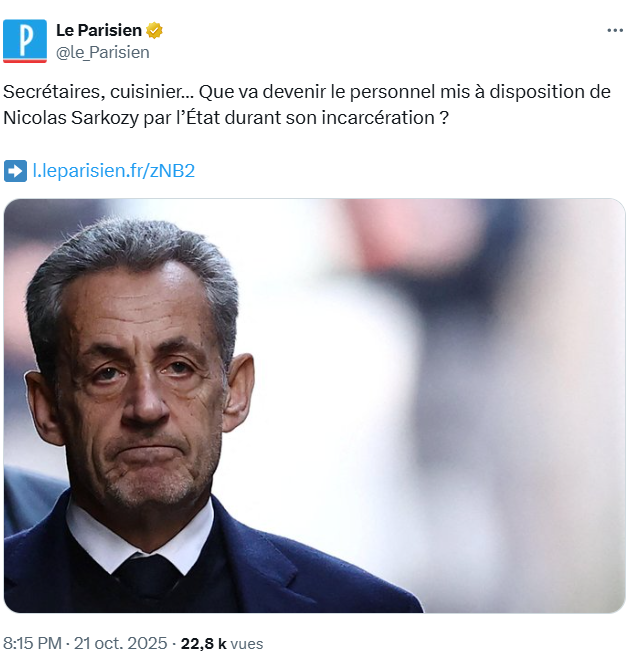Click the word vues
This screenshot has height=661, width=630.
click(x=247, y=644)
